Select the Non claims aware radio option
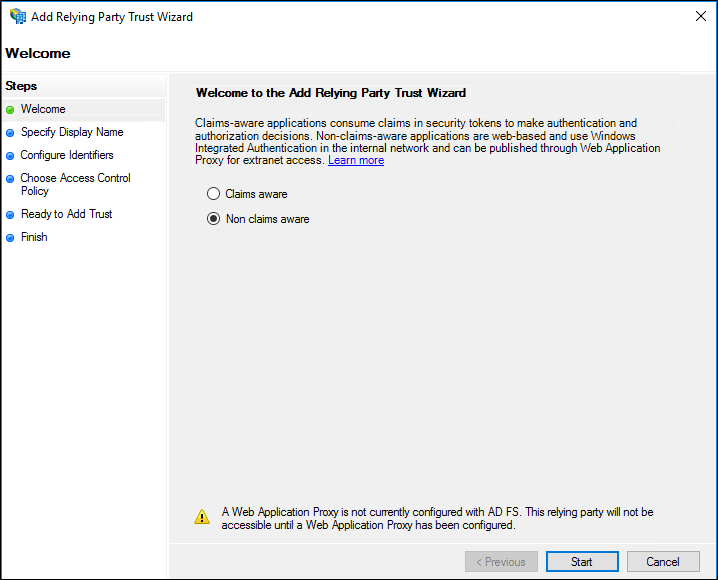 click(213, 219)
